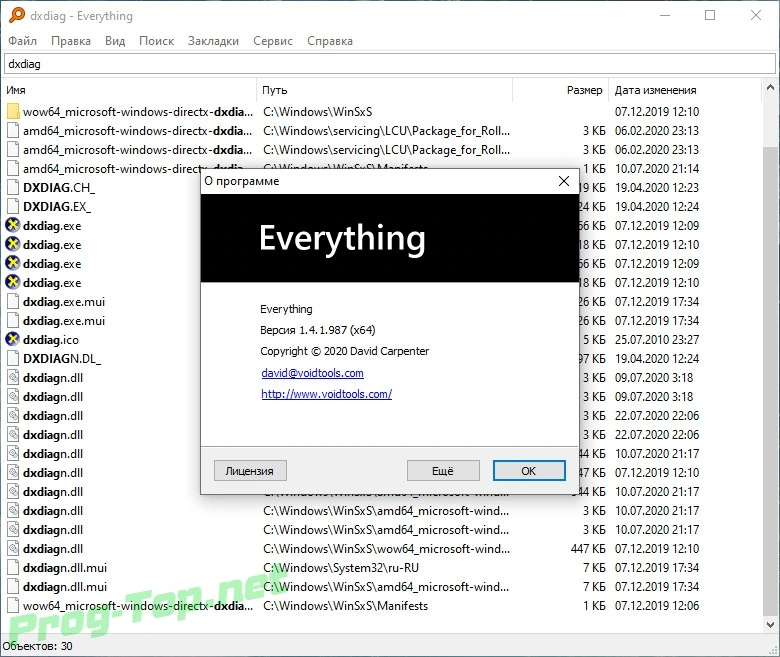Viewport: 780px width, 657px height.
Task: Confirm the About dialog with OK
Action: [x=529, y=470]
